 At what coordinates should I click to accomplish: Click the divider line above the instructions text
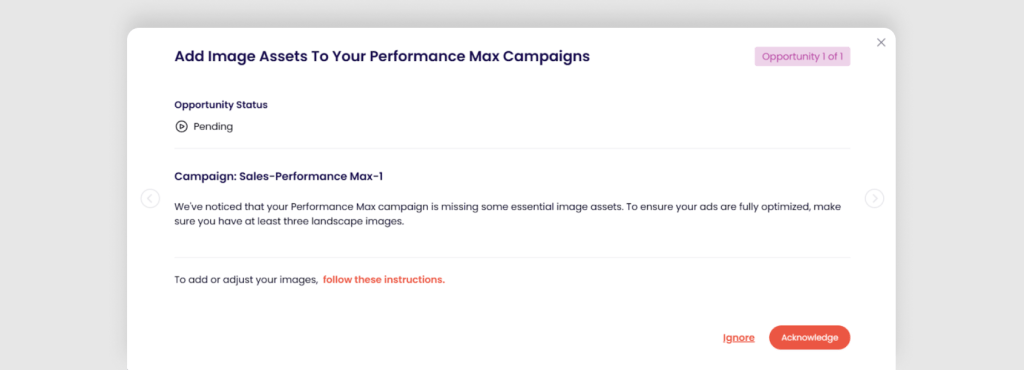click(x=512, y=257)
